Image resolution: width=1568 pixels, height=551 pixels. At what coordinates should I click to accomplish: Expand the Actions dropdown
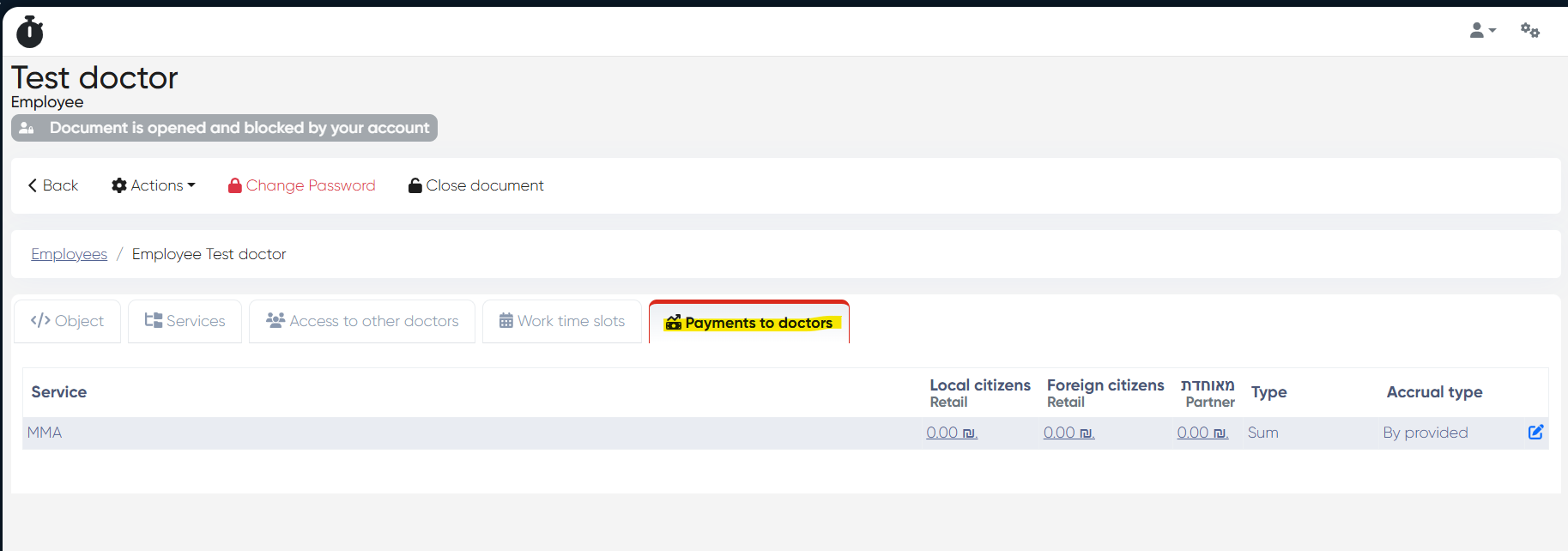tap(154, 185)
